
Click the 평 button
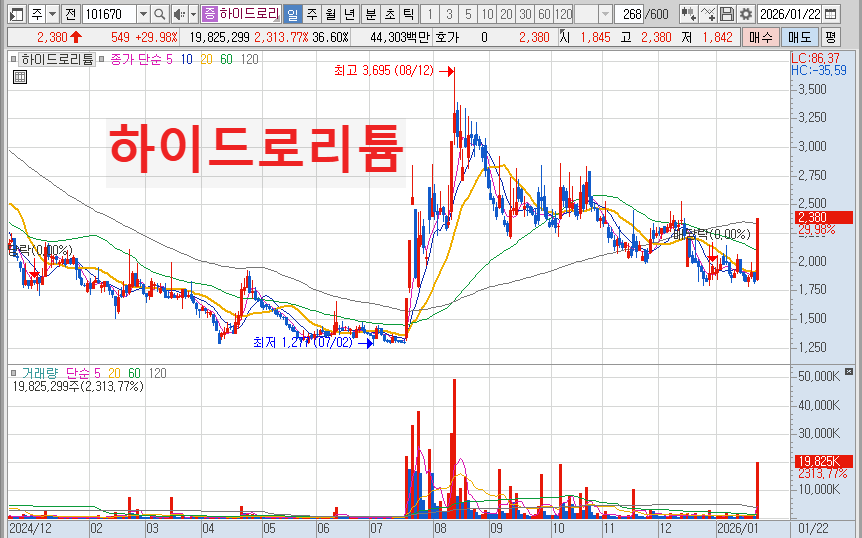[830, 37]
